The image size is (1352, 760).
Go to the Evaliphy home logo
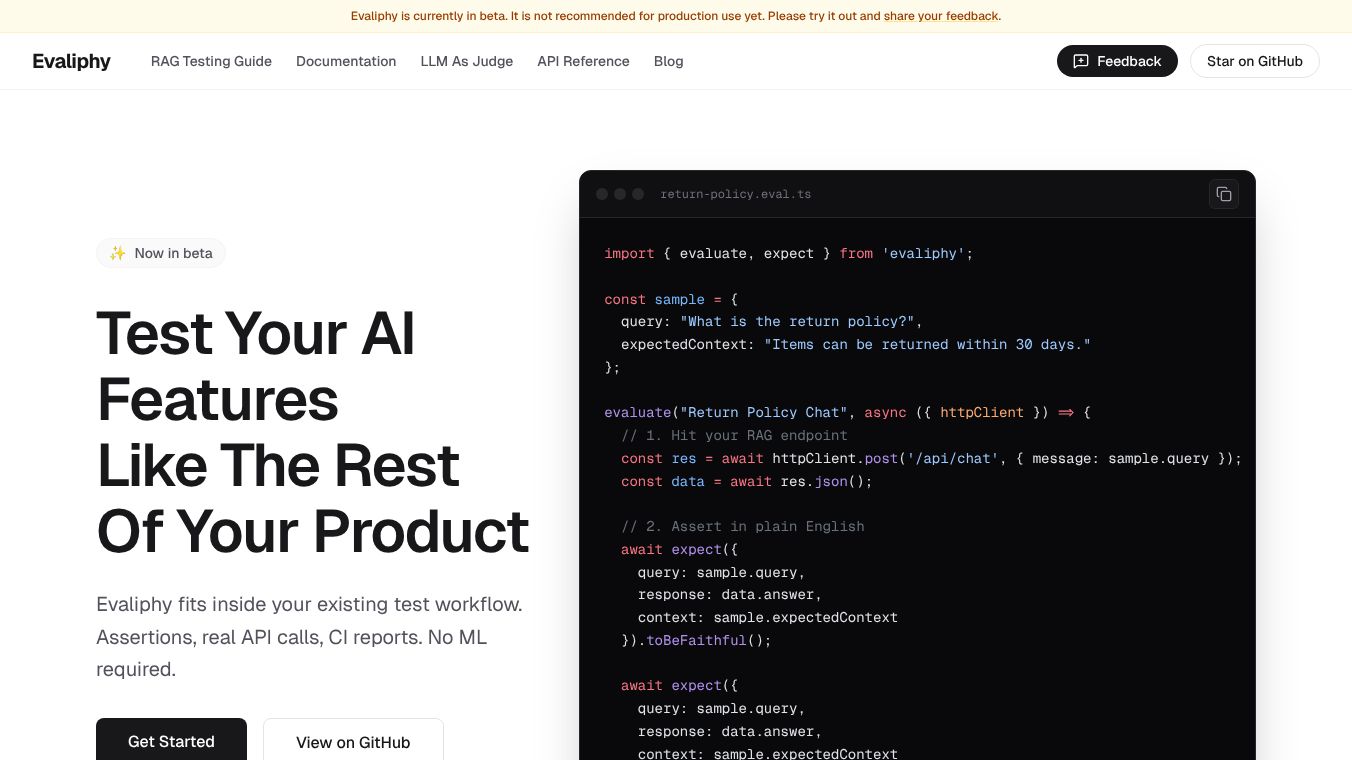tap(71, 61)
